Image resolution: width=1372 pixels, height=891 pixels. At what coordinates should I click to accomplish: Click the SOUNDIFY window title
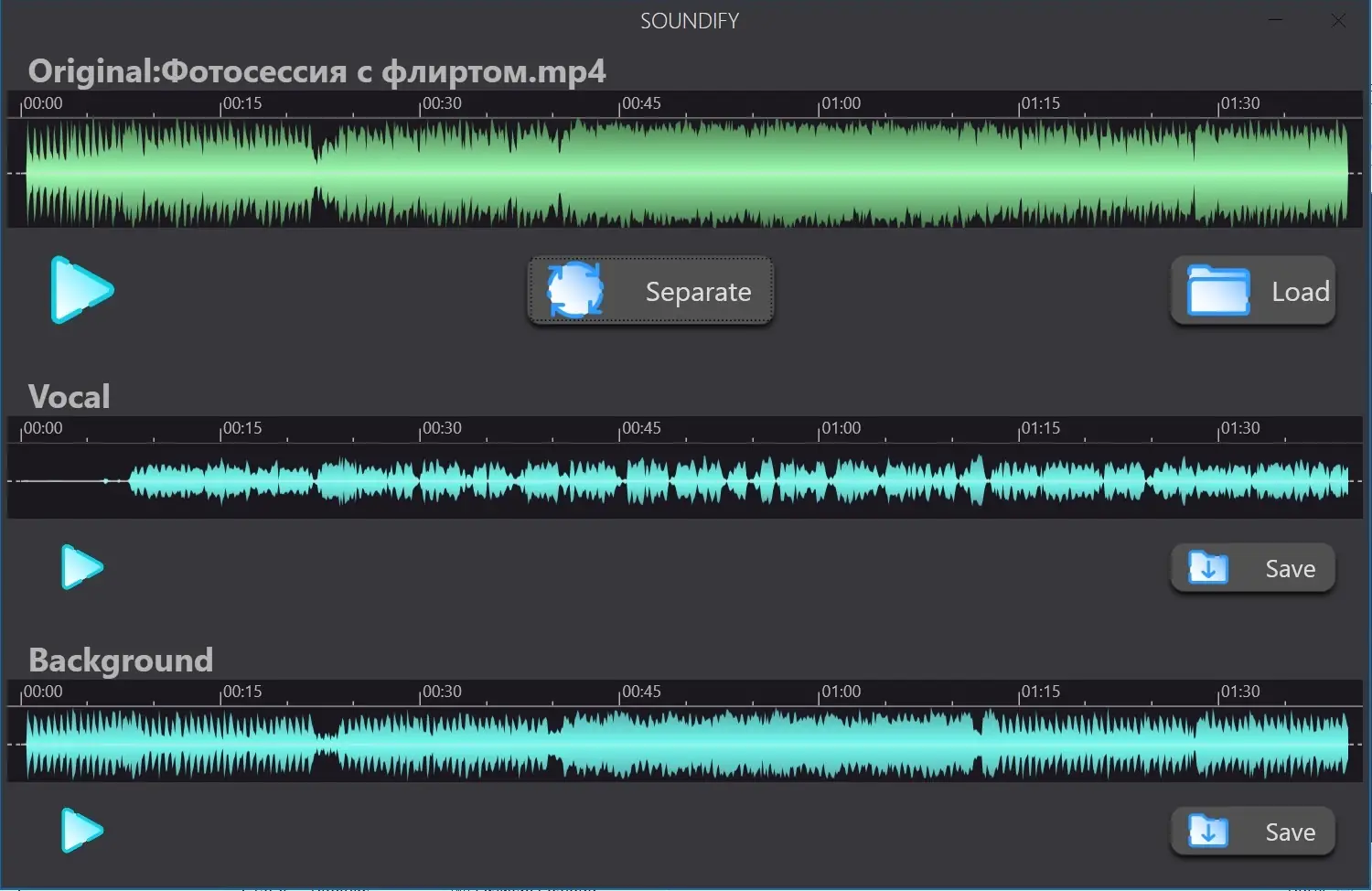[690, 21]
